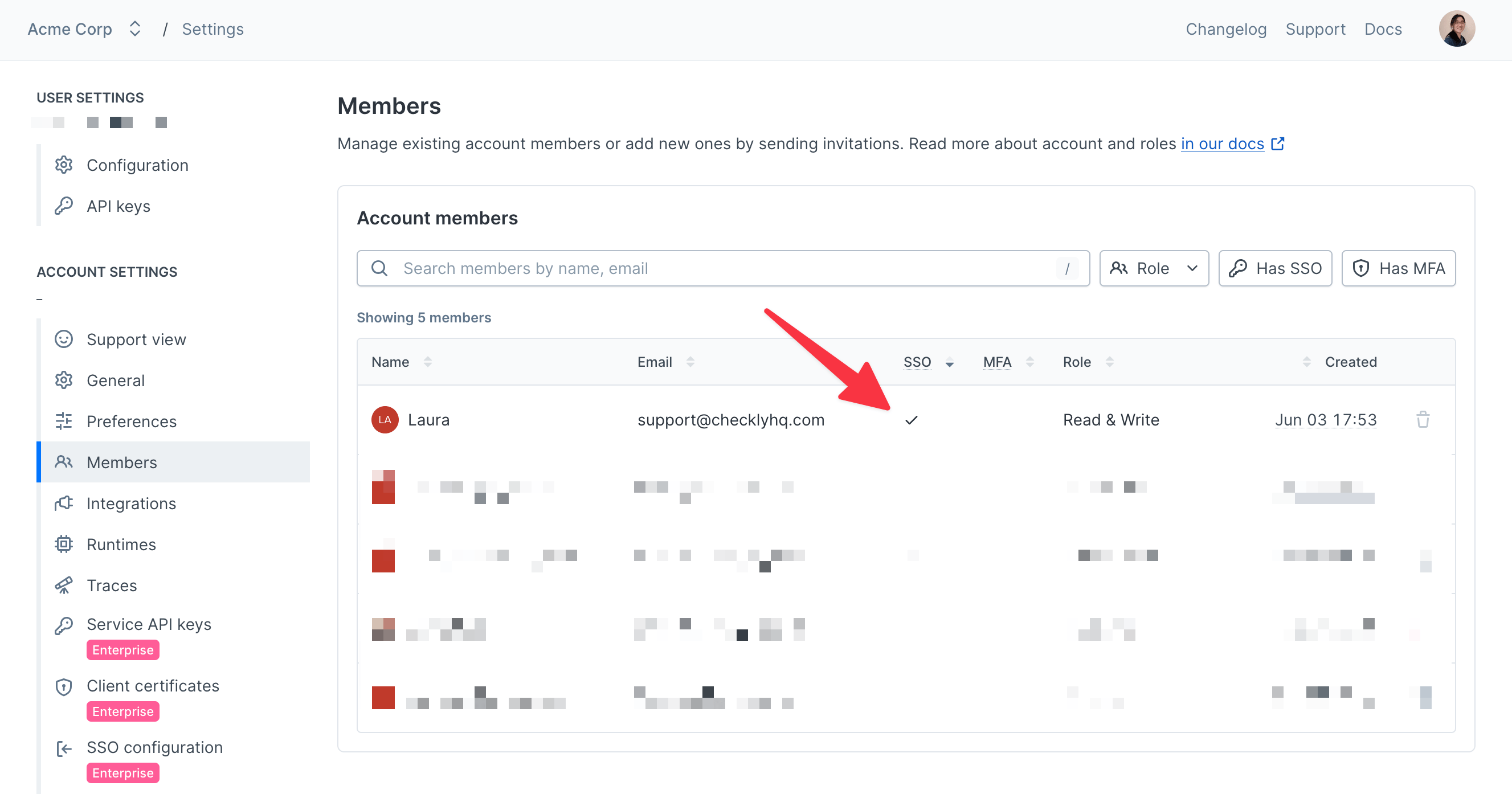Open the Acme Corp account switcher chevrons
Screen dimensions: 1512x794
pyautogui.click(x=135, y=28)
